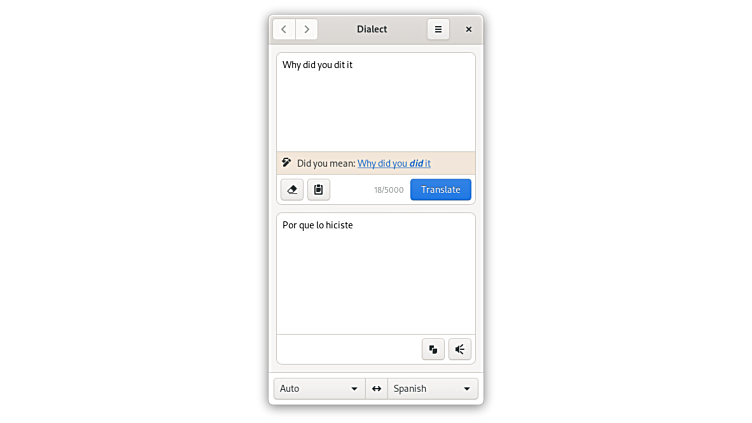
Task: Focus the source text input area
Action: (x=376, y=102)
